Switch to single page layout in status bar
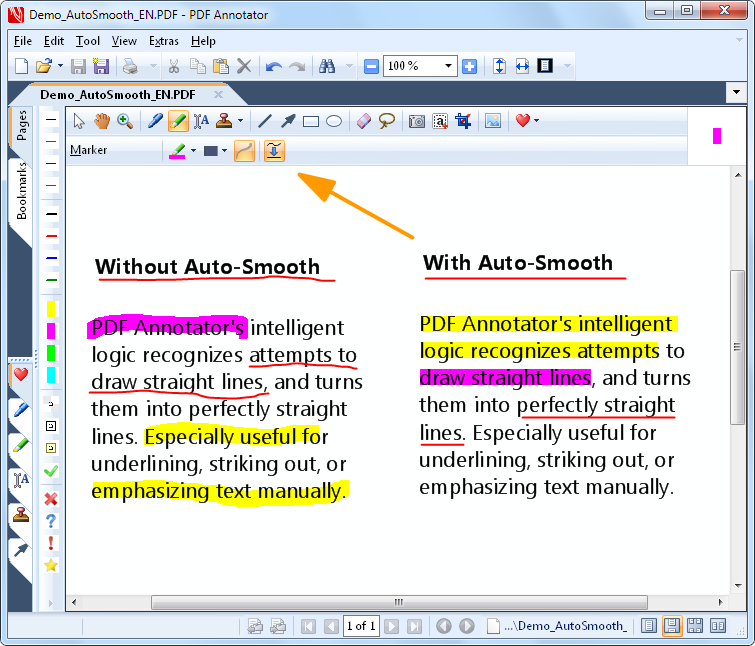This screenshot has width=755, height=646. click(x=649, y=626)
